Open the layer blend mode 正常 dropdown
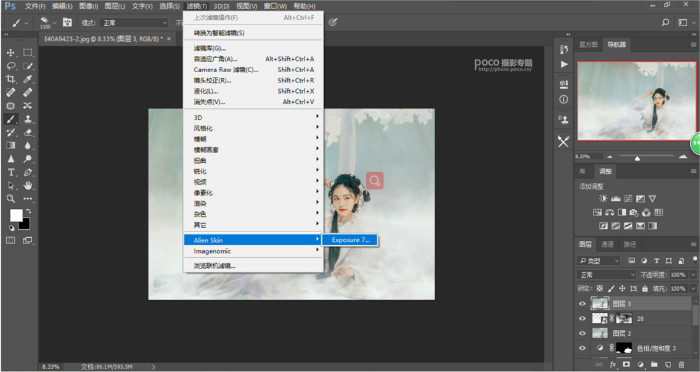700x372 pixels. (606, 275)
